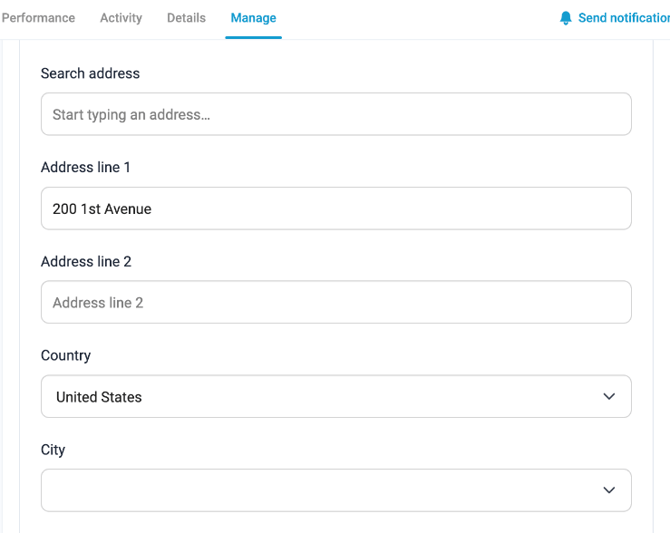670x533 pixels.
Task: Click the Country label
Action: click(66, 356)
